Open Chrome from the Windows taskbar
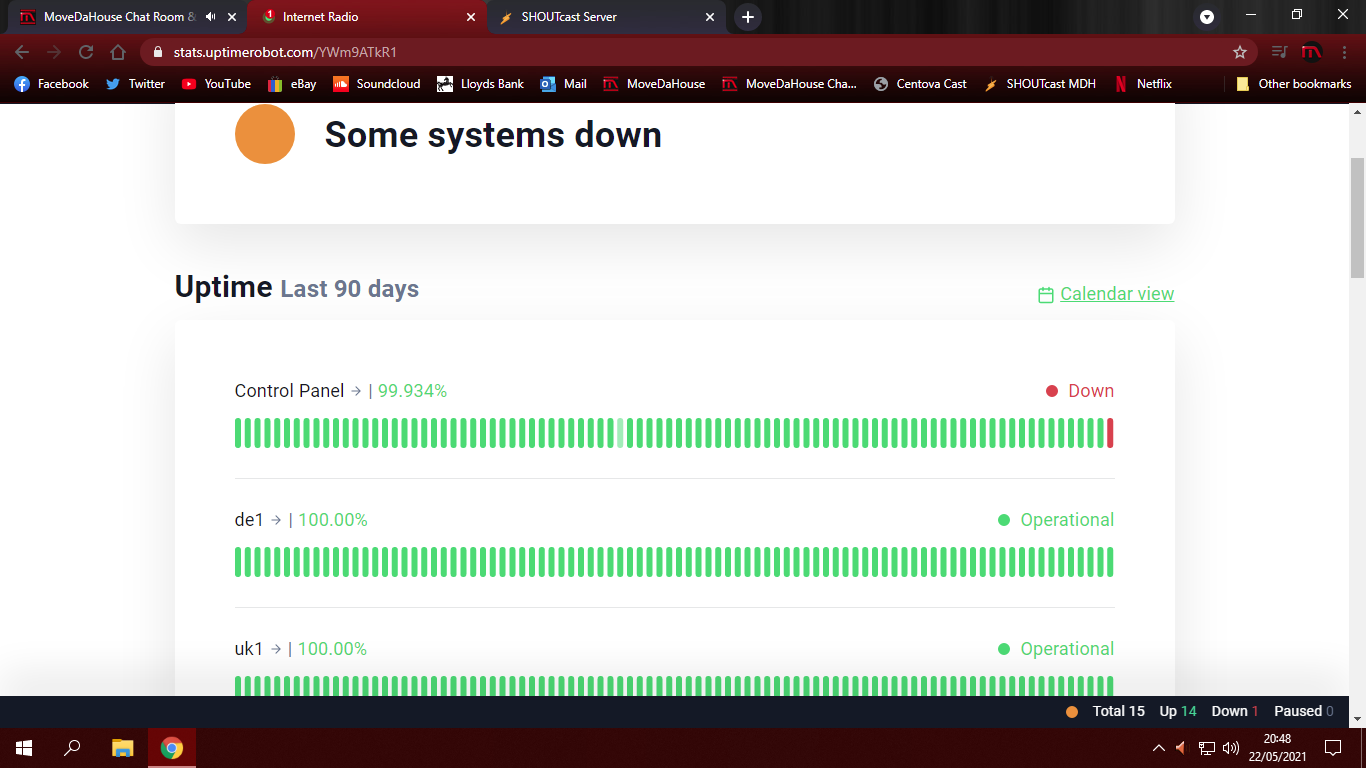1366x768 pixels. point(172,747)
